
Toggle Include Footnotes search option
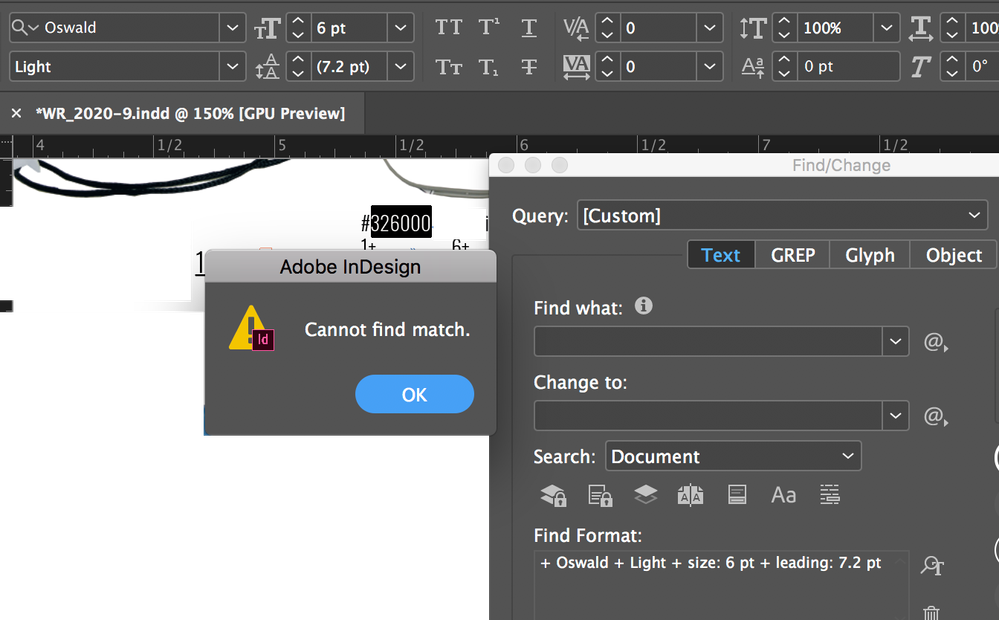(x=737, y=494)
